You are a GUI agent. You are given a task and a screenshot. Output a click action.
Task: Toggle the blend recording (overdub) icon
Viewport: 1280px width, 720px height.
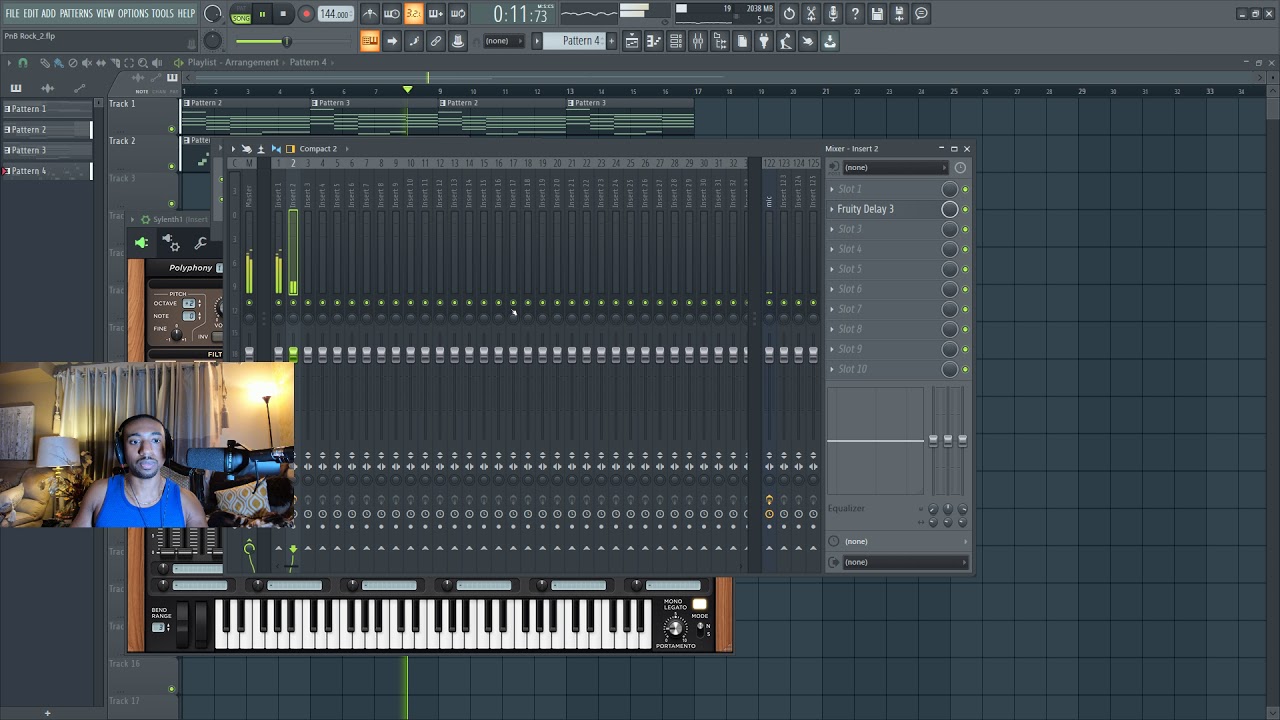click(x=436, y=14)
